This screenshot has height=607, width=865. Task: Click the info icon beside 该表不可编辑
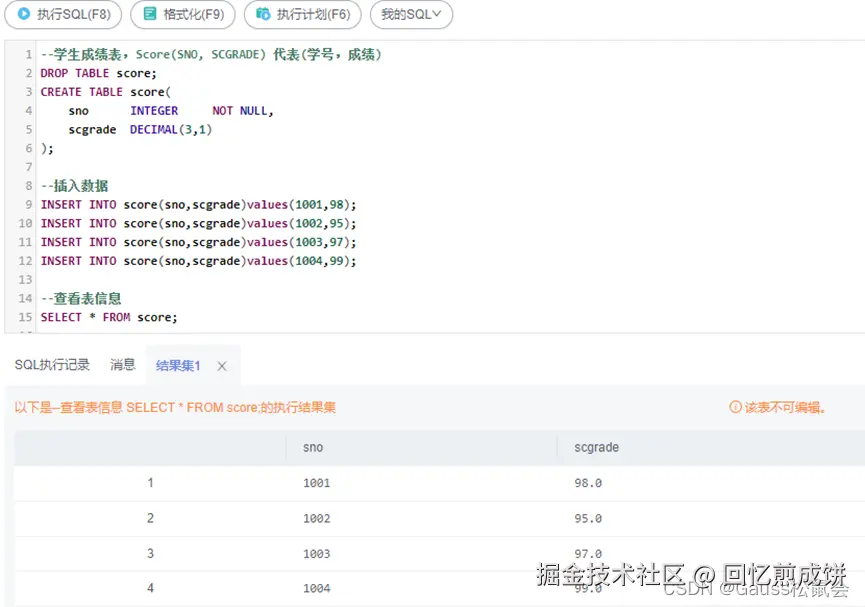[x=735, y=407]
